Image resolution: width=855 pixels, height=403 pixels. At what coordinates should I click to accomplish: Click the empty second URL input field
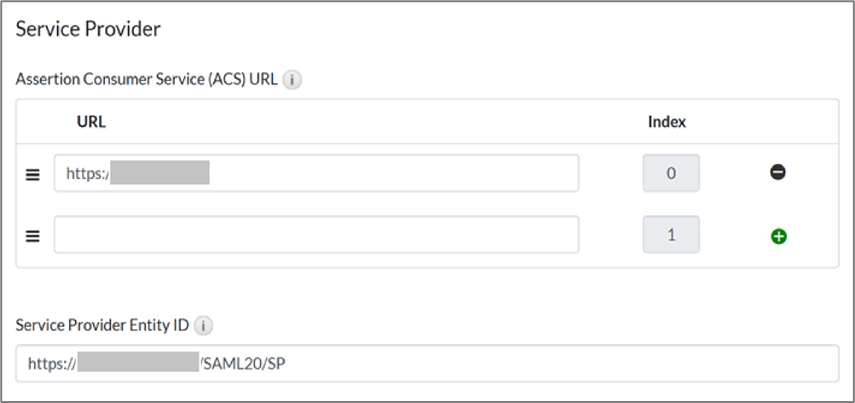point(316,235)
